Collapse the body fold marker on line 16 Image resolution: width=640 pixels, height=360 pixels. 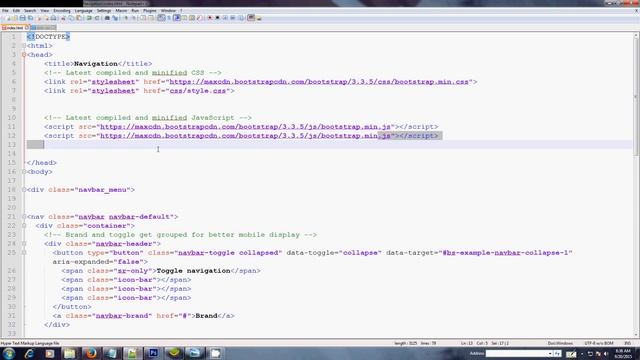point(24,172)
